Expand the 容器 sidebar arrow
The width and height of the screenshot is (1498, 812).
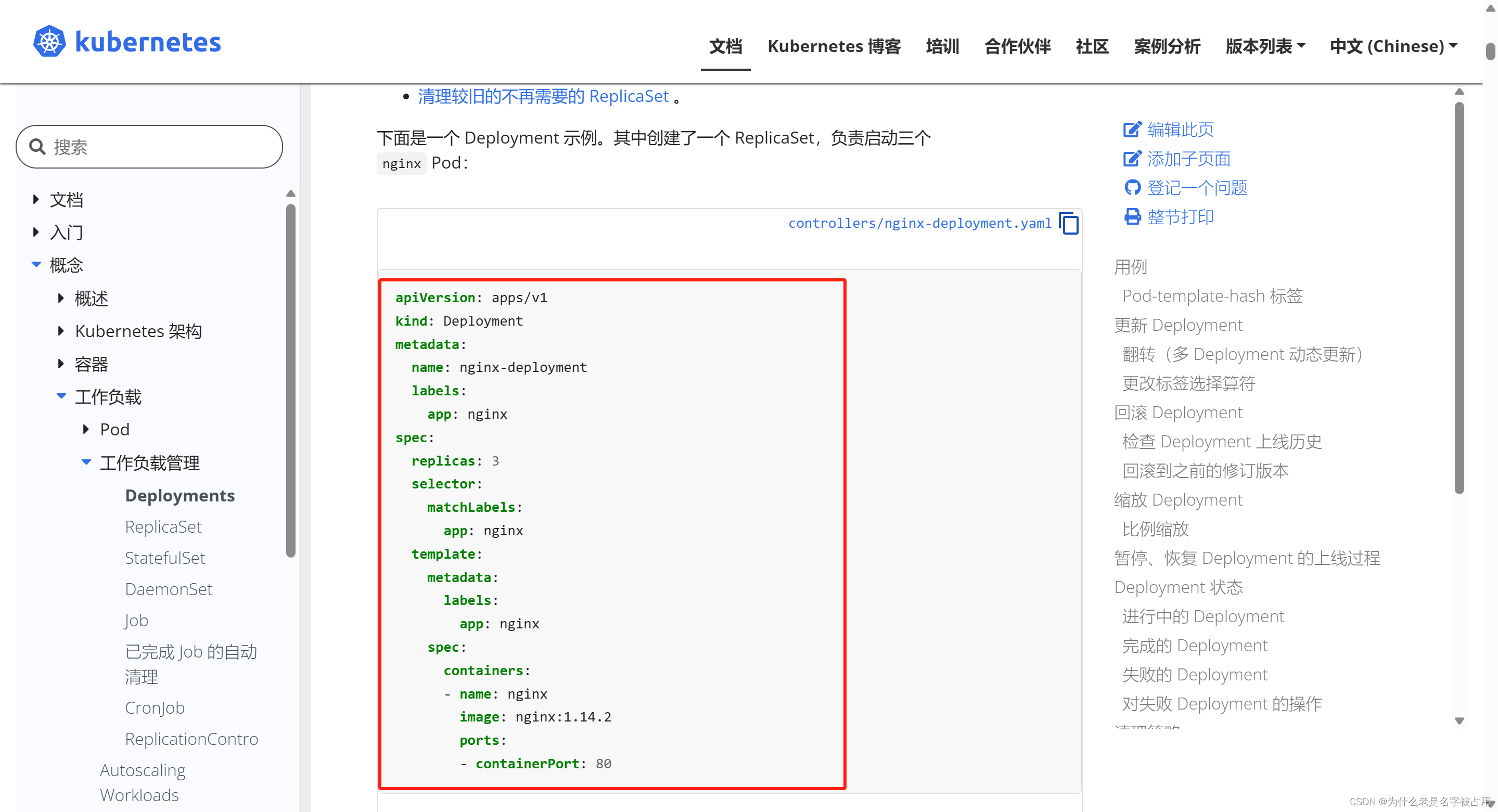pyautogui.click(x=61, y=364)
